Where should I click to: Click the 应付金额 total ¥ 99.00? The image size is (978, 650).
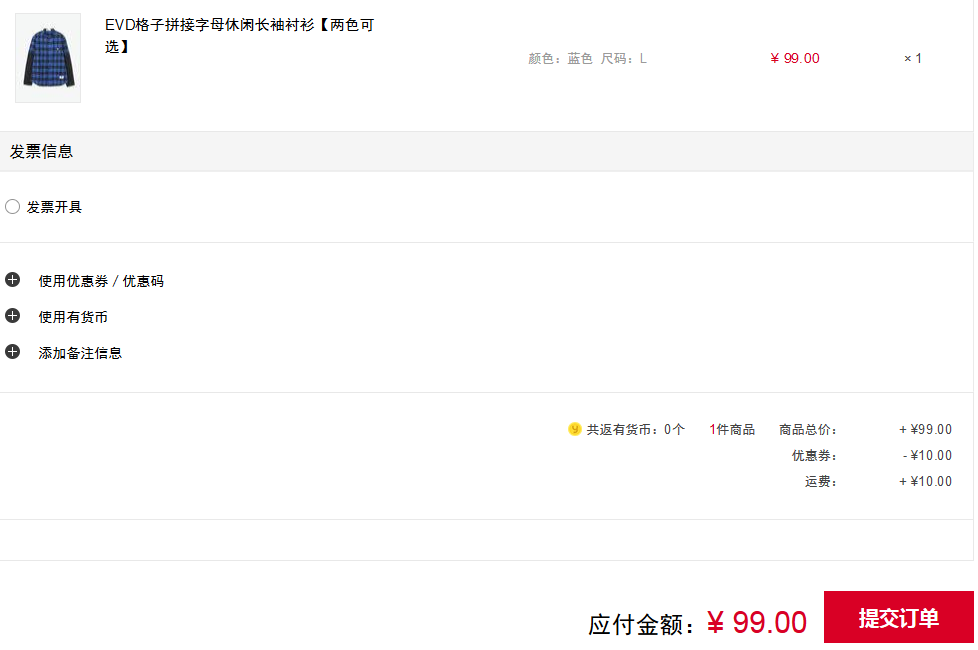[x=757, y=623]
